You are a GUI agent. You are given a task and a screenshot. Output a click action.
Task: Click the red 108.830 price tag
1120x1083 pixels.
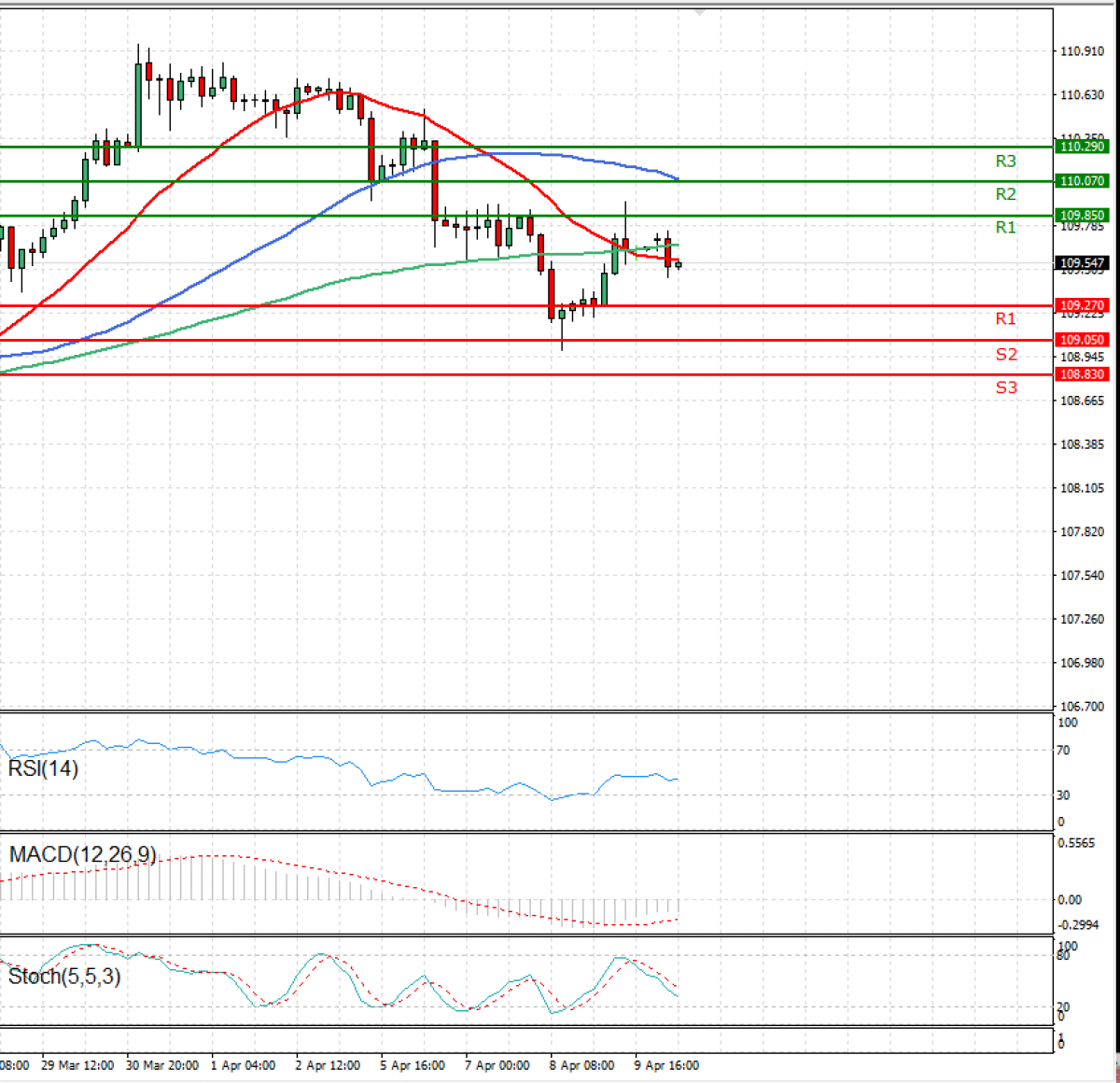tap(1081, 374)
